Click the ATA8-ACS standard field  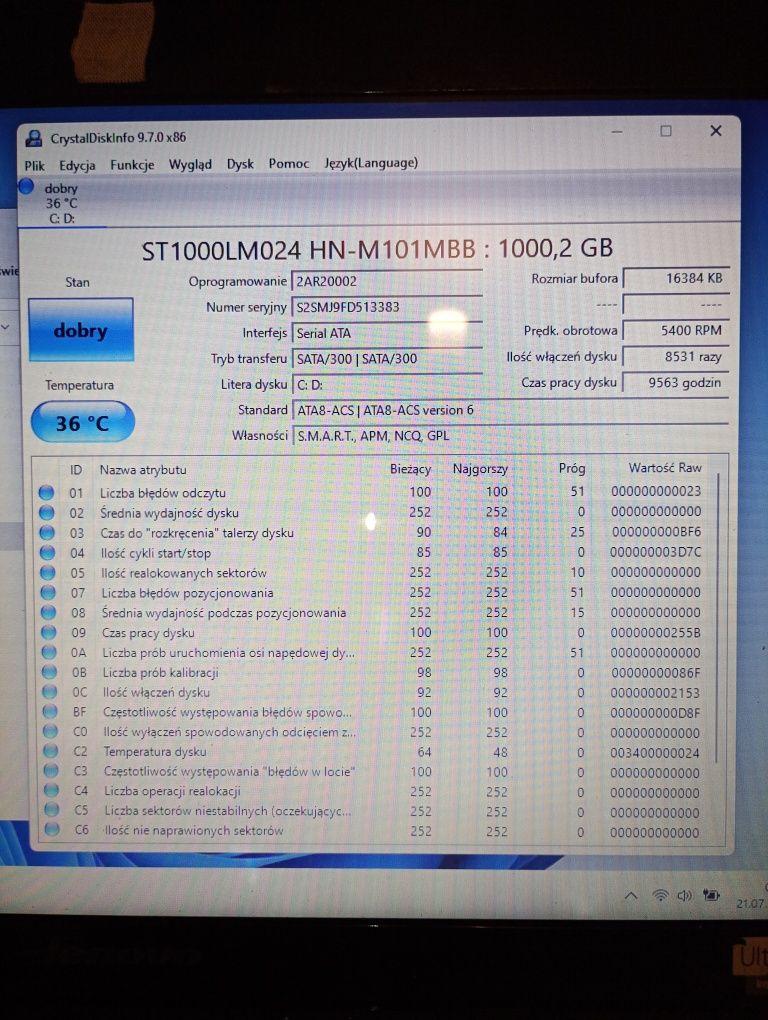click(510, 410)
